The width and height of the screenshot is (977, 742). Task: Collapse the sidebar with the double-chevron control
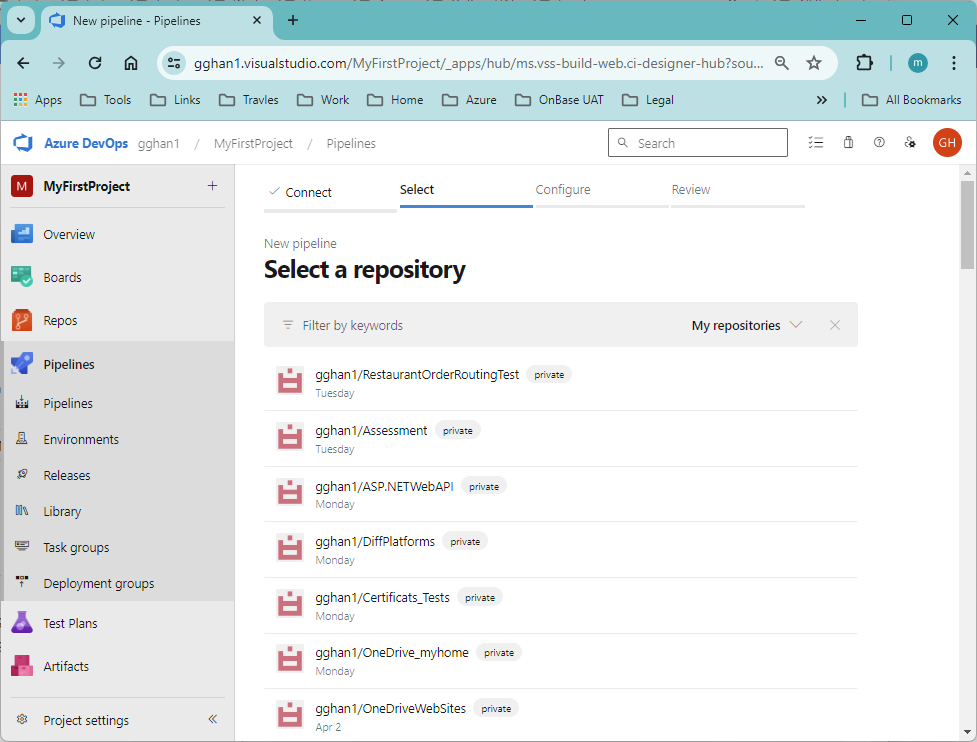212,719
